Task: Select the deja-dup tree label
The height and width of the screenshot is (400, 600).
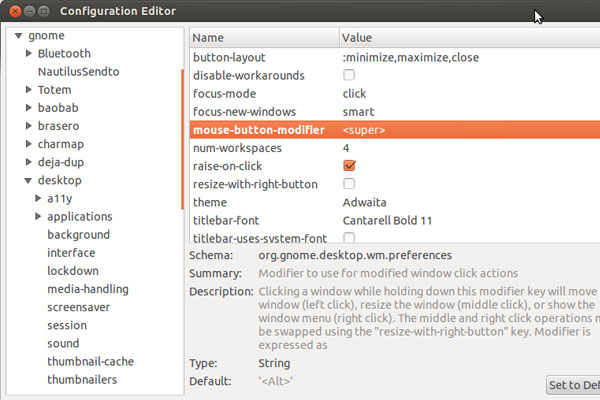Action: tap(60, 162)
